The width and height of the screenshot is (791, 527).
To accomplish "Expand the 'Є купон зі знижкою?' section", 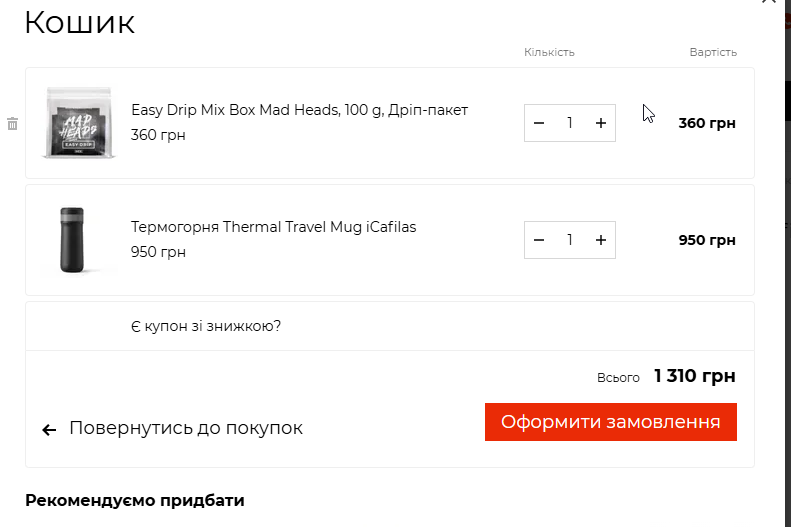I will pos(206,326).
